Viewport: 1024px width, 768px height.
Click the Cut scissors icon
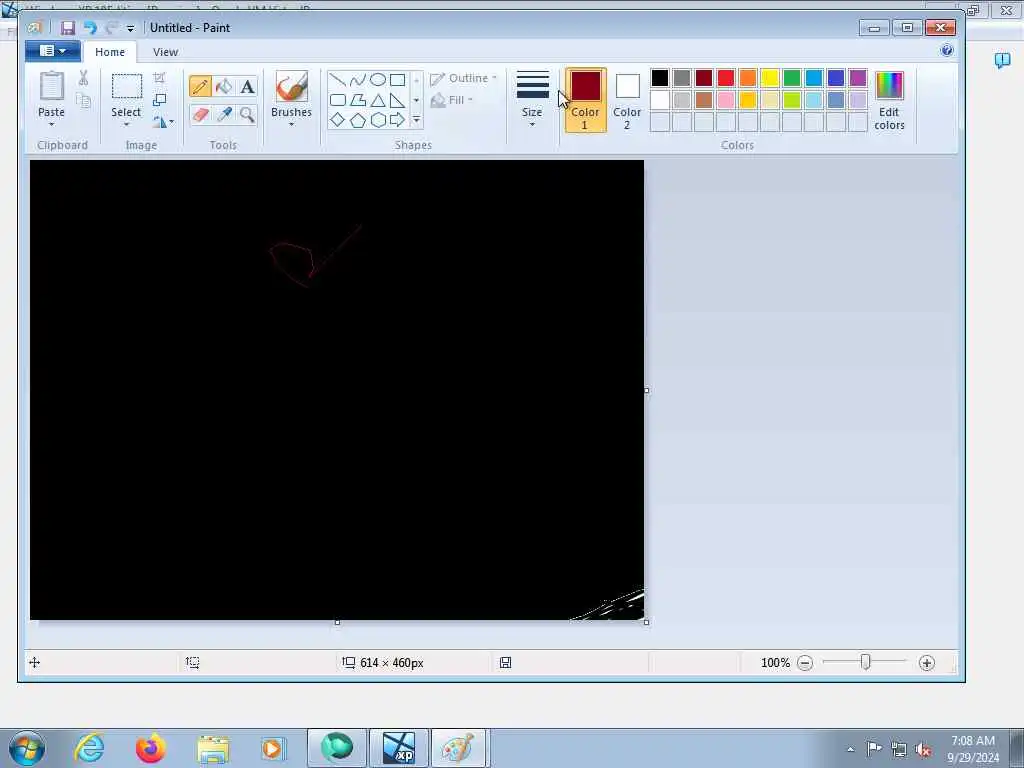point(84,78)
